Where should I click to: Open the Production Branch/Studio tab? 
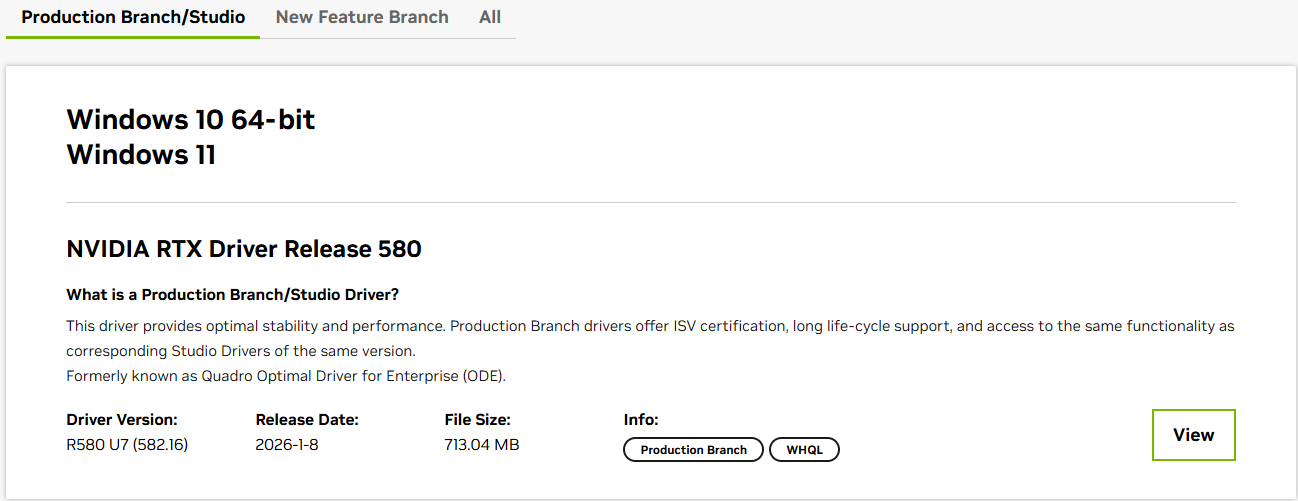click(133, 17)
